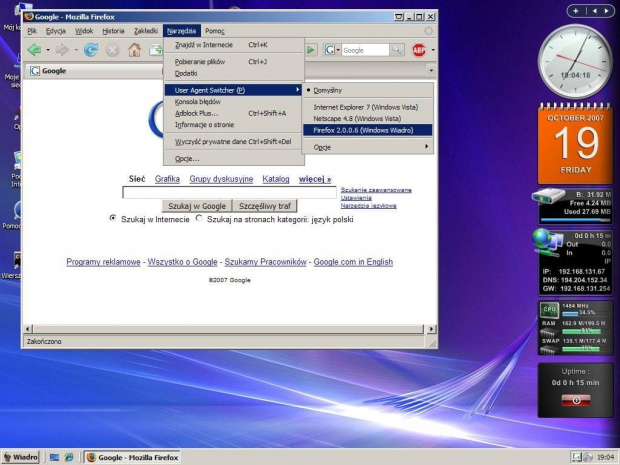Expand the Opcje submenu in User Agent list
Viewport: 620px width, 465px height.
[368, 147]
